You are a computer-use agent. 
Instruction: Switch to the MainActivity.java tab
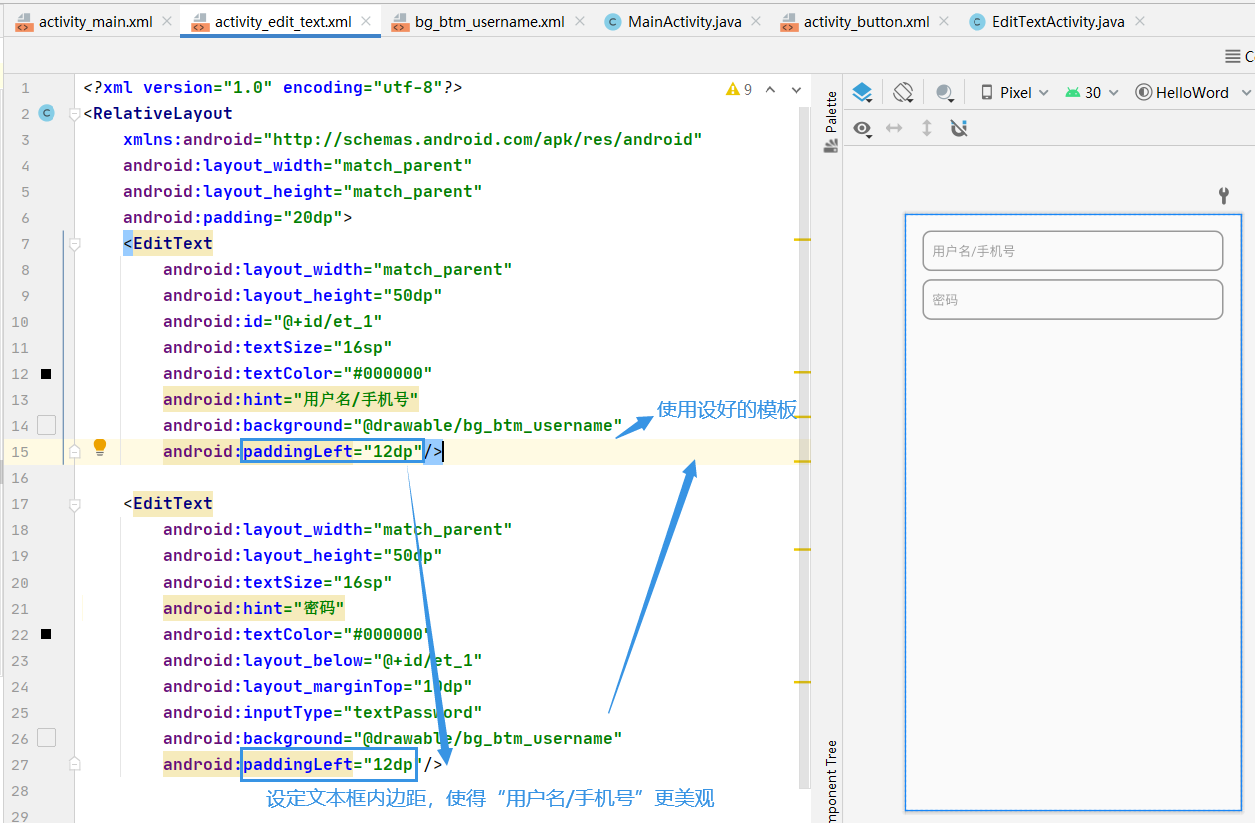click(x=684, y=21)
